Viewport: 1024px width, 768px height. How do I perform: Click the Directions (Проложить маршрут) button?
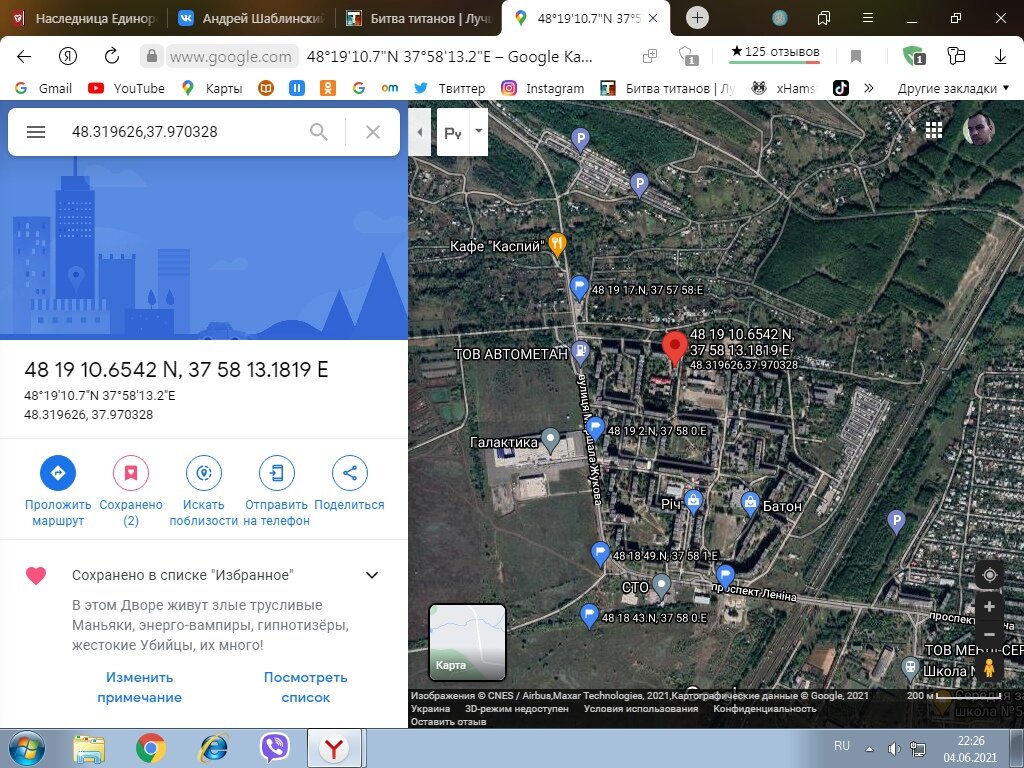(58, 473)
